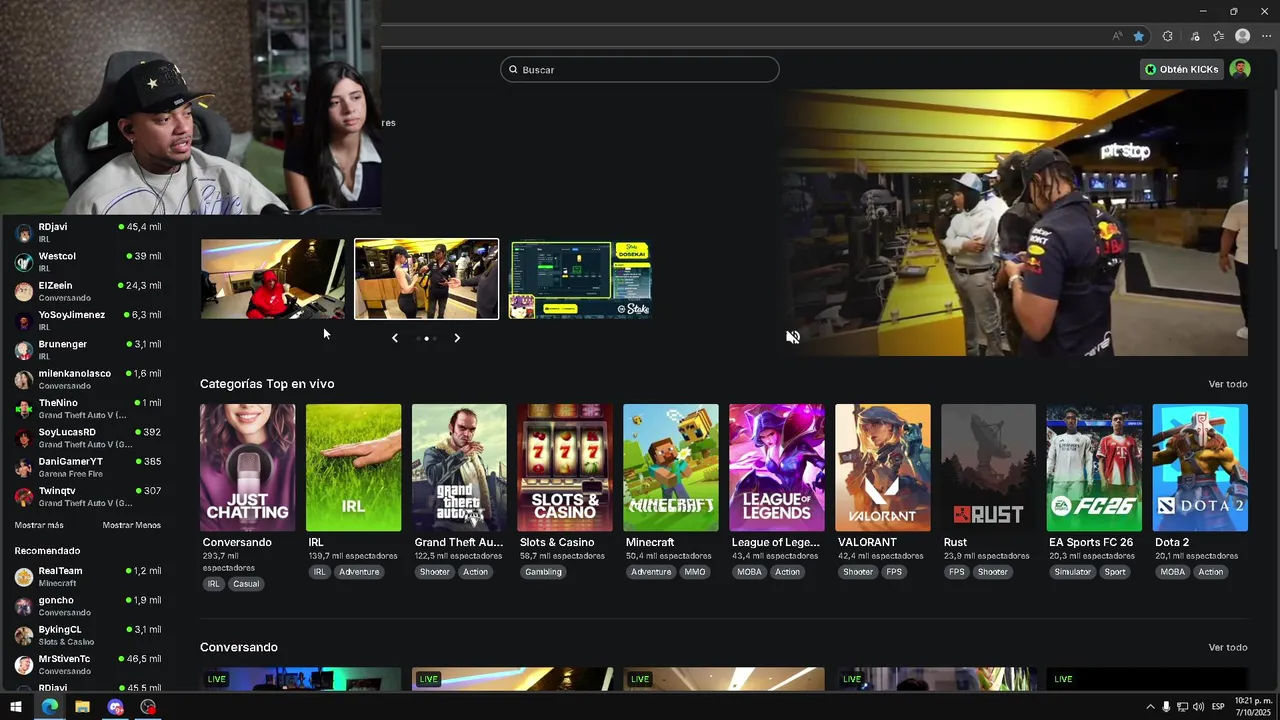Open the Just Chatting category card
This screenshot has width=1280, height=720.
pos(247,467)
